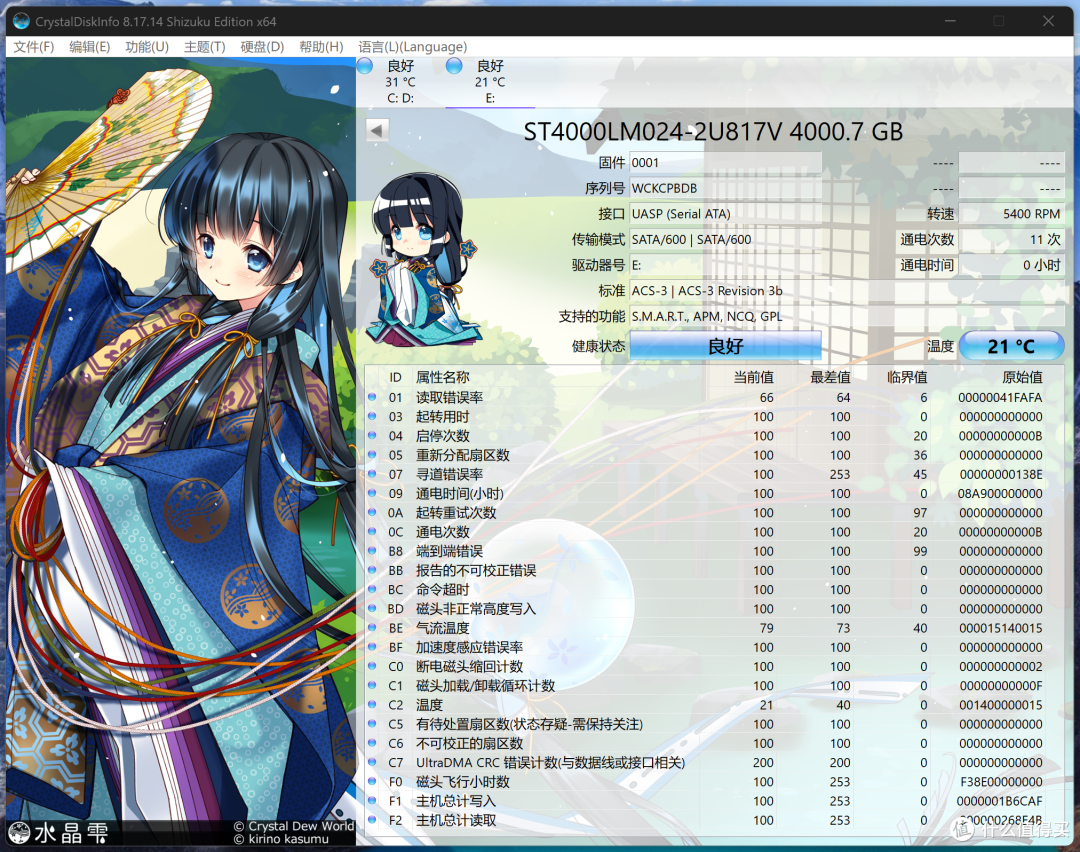The height and width of the screenshot is (852, 1080).
Task: Click the 属性名称 column header
Action: click(x=442, y=377)
